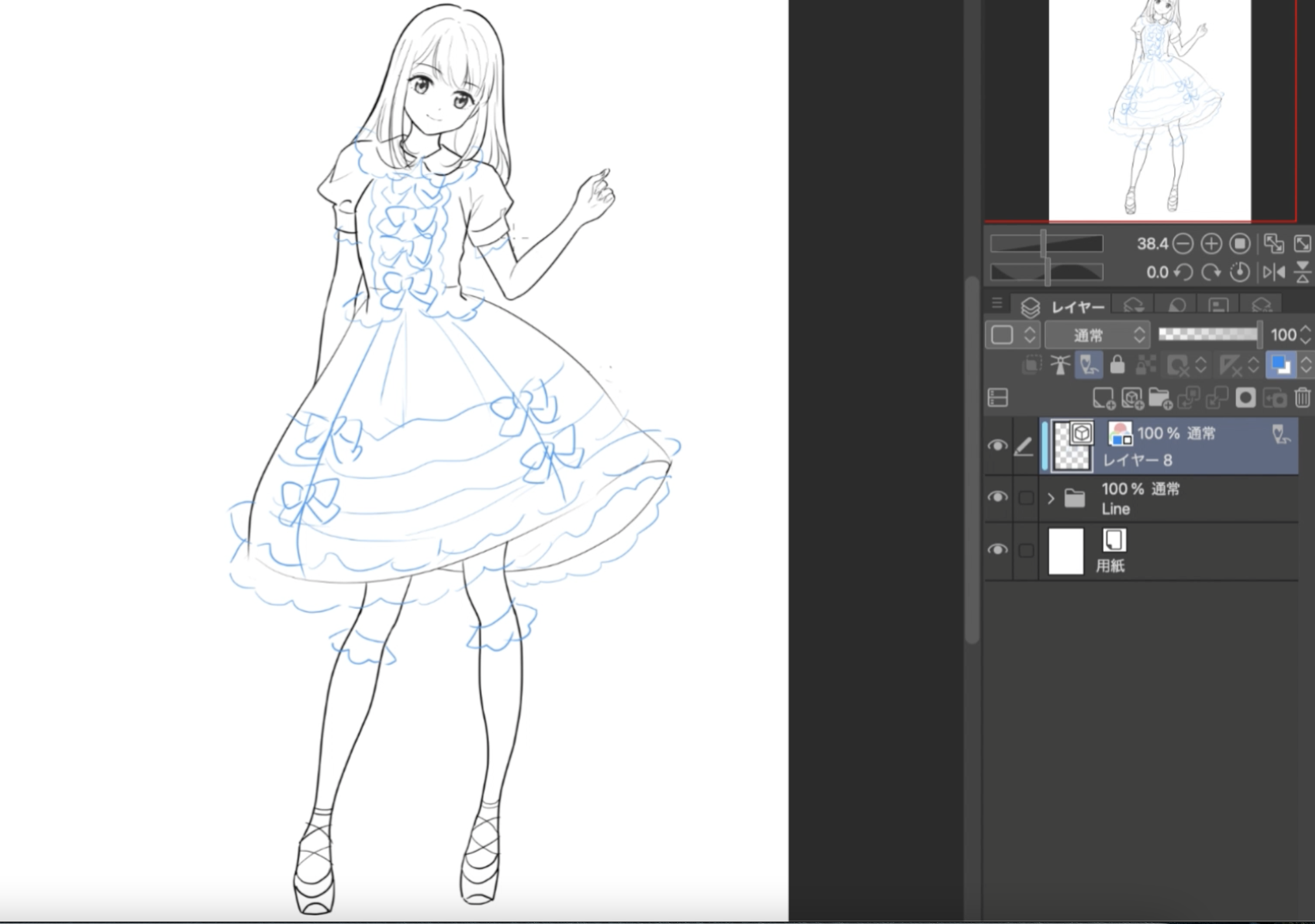Adjust the layer opacity slider
Screen dimensions: 1315x924
pos(1208,335)
